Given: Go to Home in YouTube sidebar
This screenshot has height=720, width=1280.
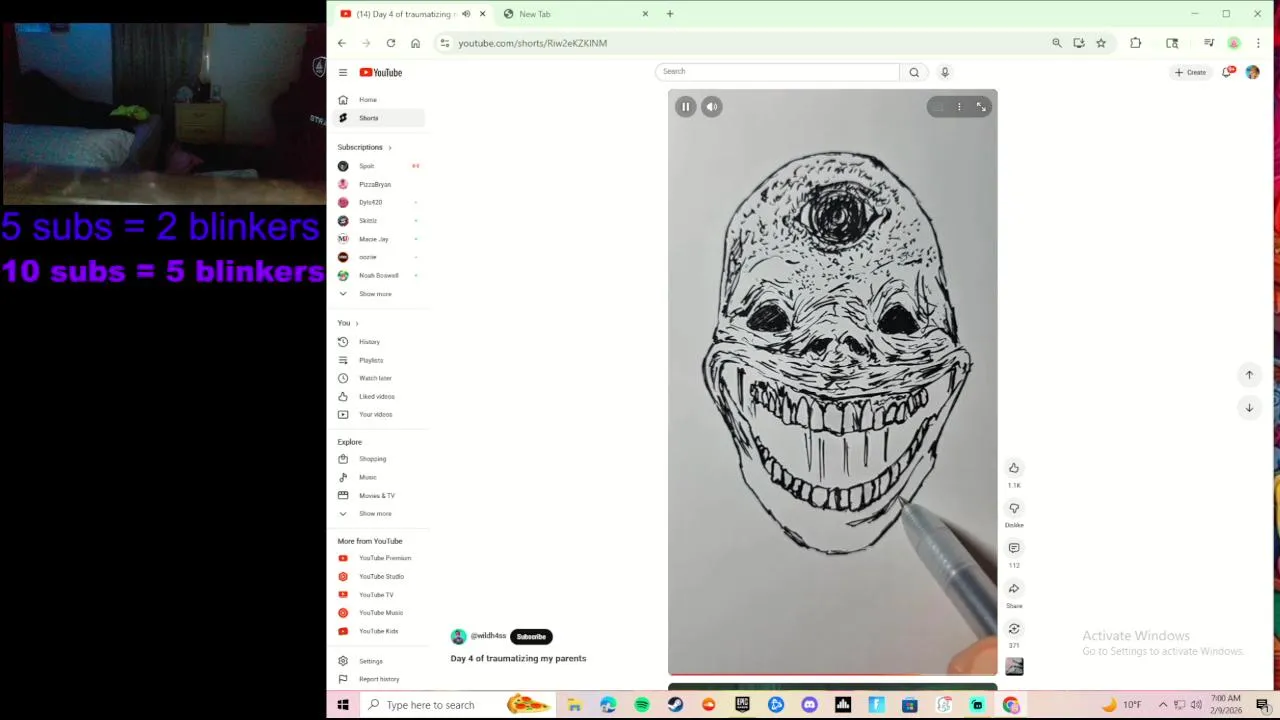Looking at the screenshot, I should [x=380, y=100].
